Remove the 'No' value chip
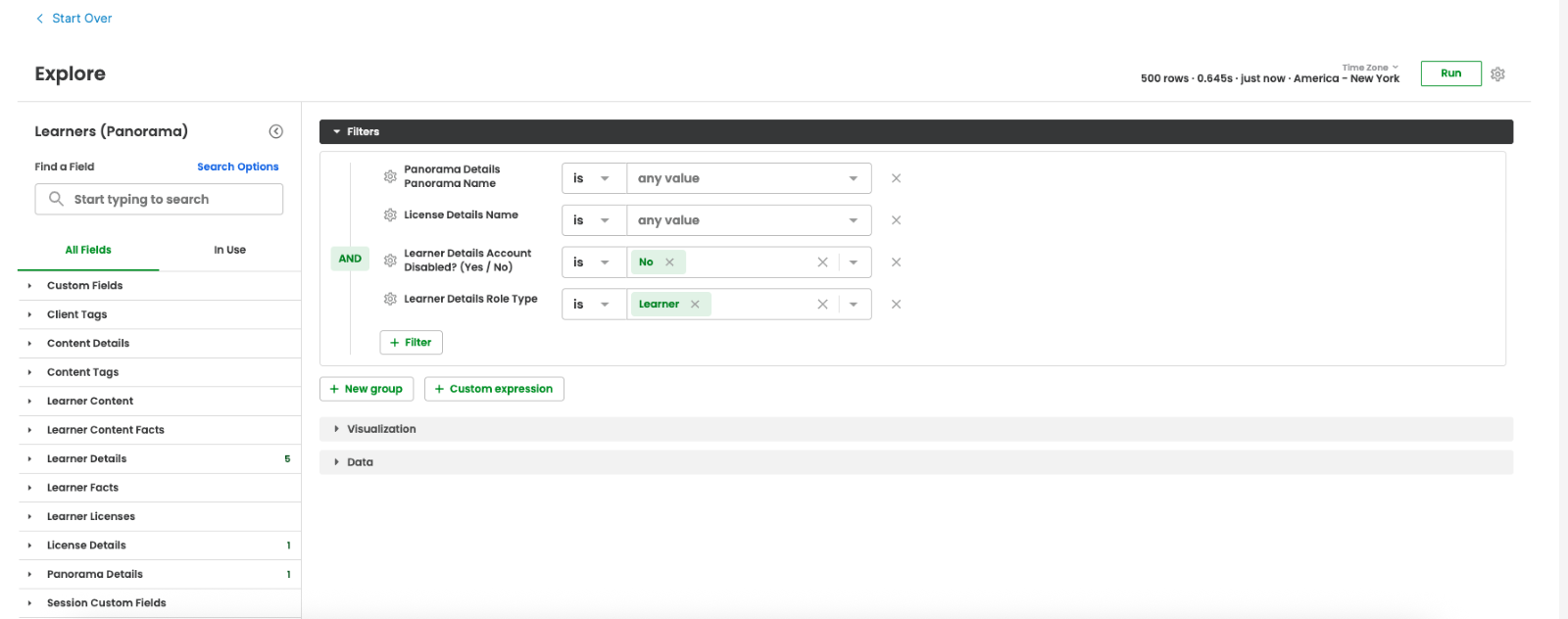This screenshot has width=1568, height=619. pos(670,262)
